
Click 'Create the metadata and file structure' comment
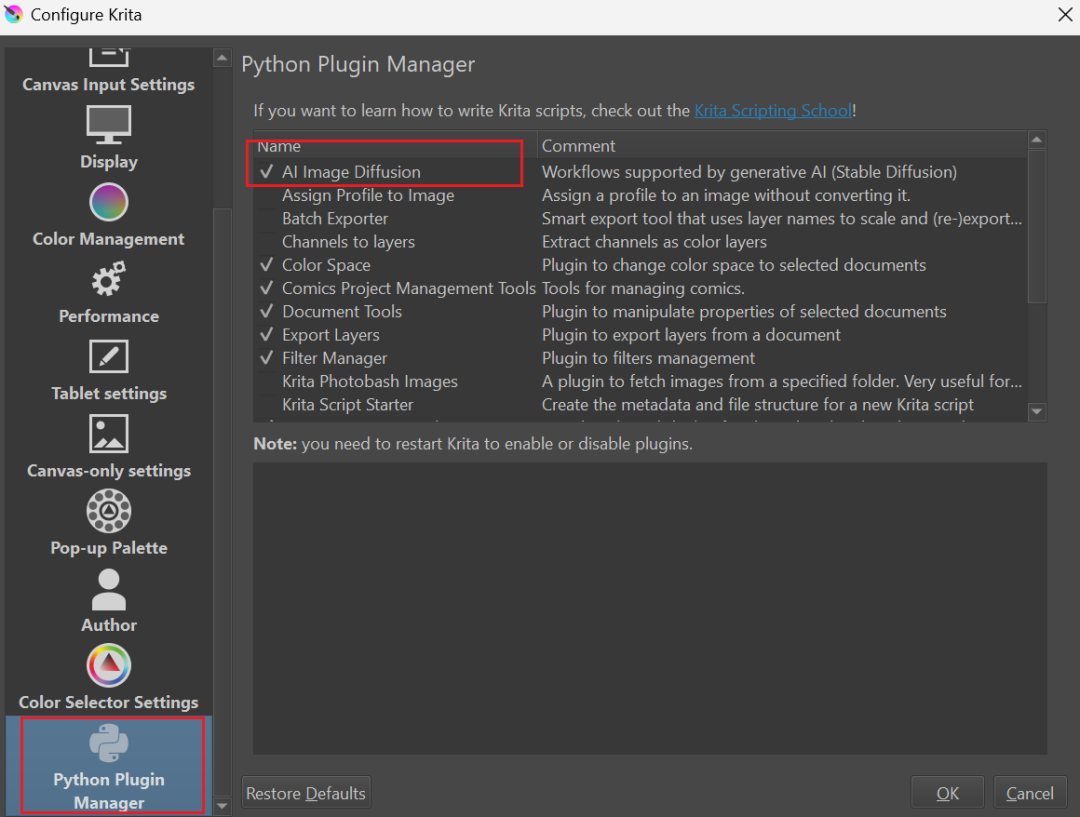[758, 404]
